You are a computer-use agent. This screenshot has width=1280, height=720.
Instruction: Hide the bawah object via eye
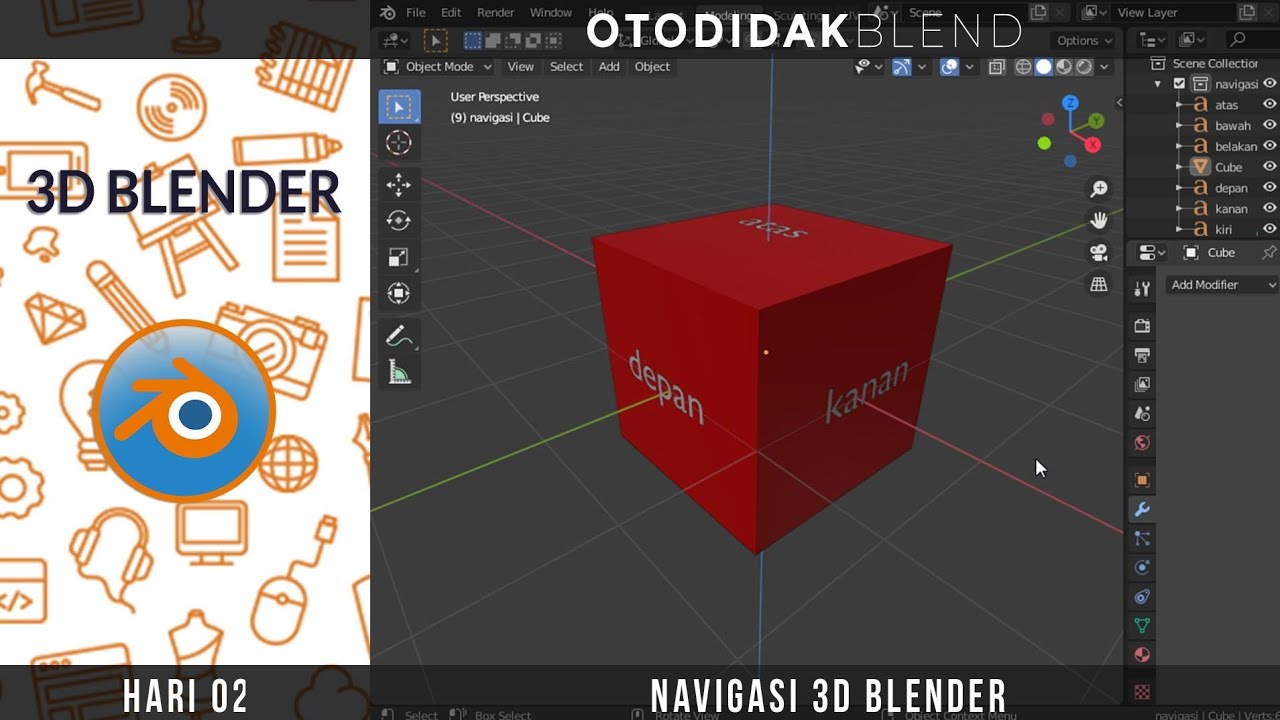coord(1269,126)
